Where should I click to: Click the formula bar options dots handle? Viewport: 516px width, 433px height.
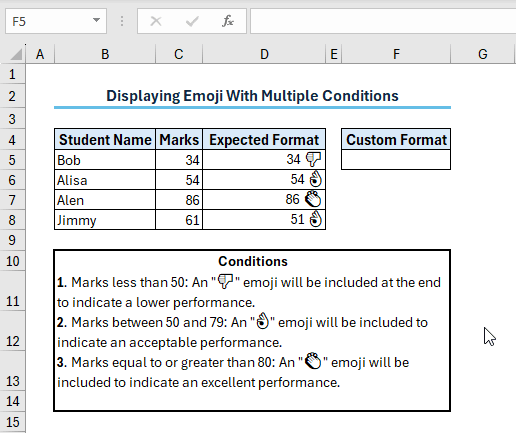tap(122, 21)
